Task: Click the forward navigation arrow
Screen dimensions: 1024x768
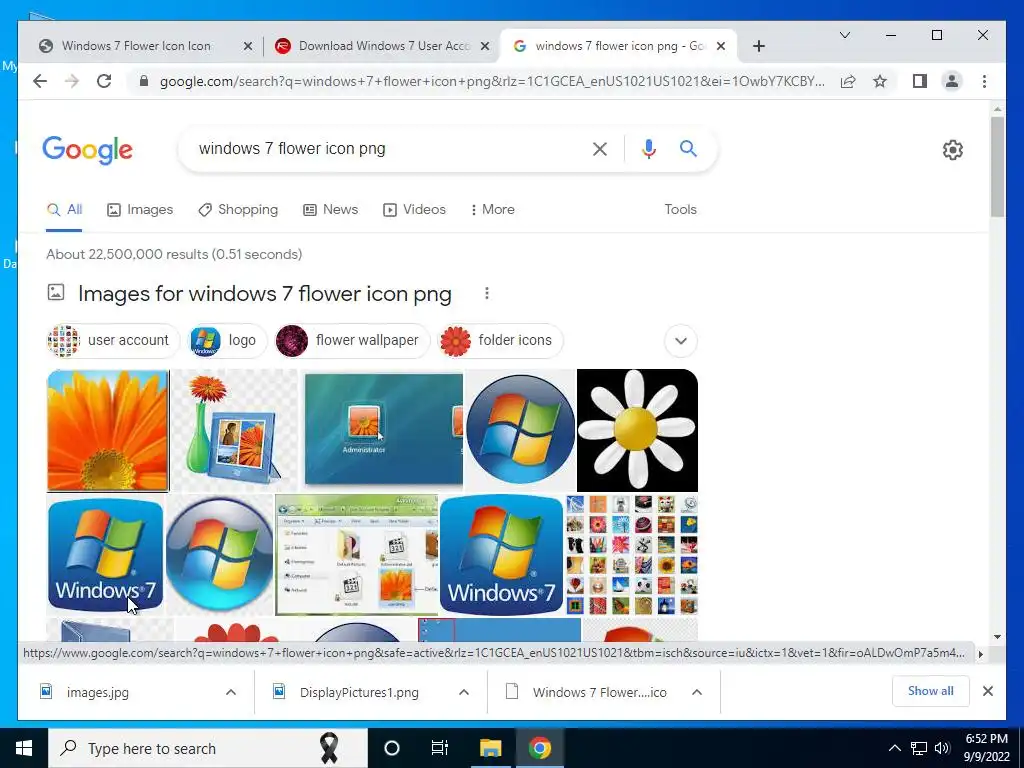Action: pos(72,81)
